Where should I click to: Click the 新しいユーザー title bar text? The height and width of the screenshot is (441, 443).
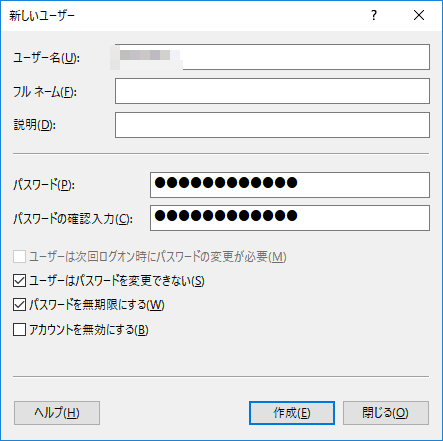pos(42,16)
